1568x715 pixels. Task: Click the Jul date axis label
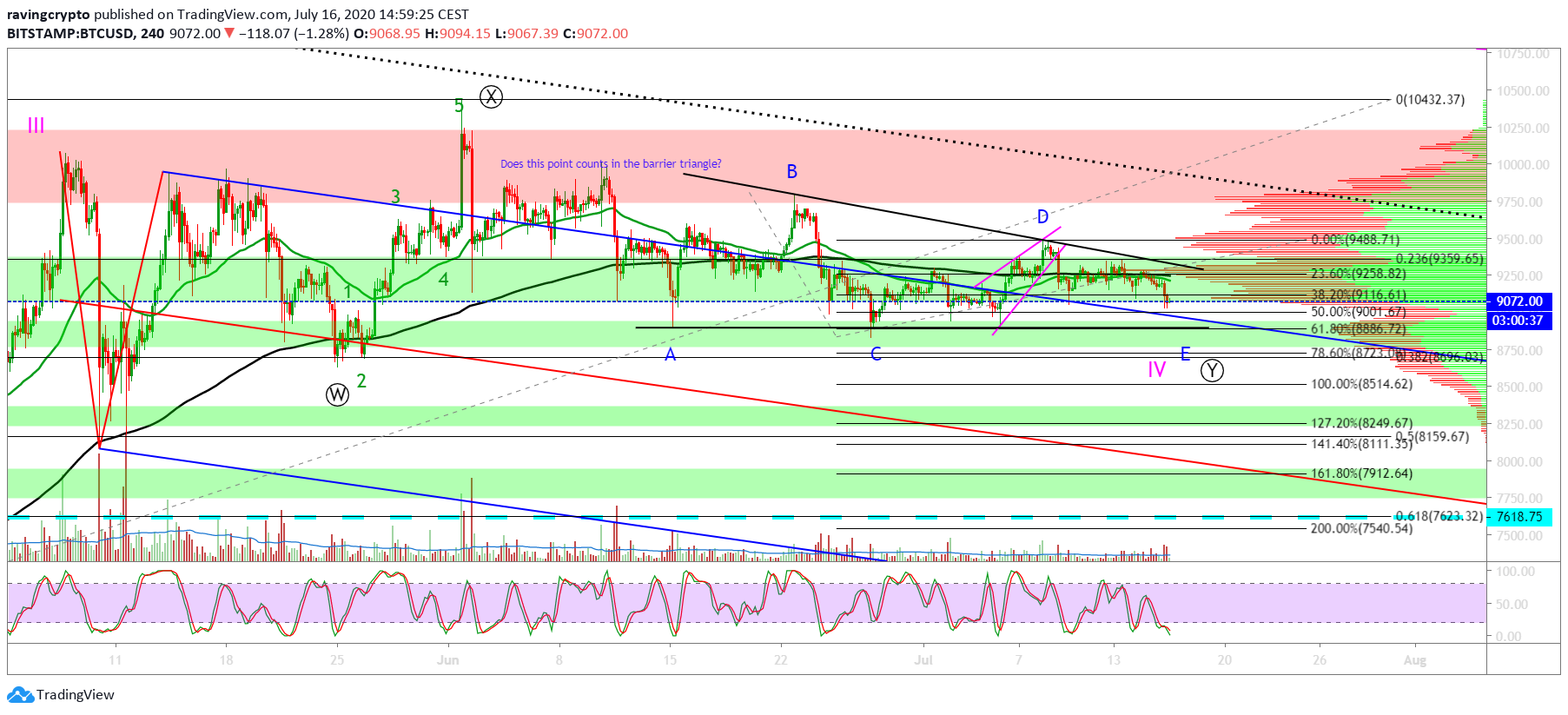coord(923,660)
